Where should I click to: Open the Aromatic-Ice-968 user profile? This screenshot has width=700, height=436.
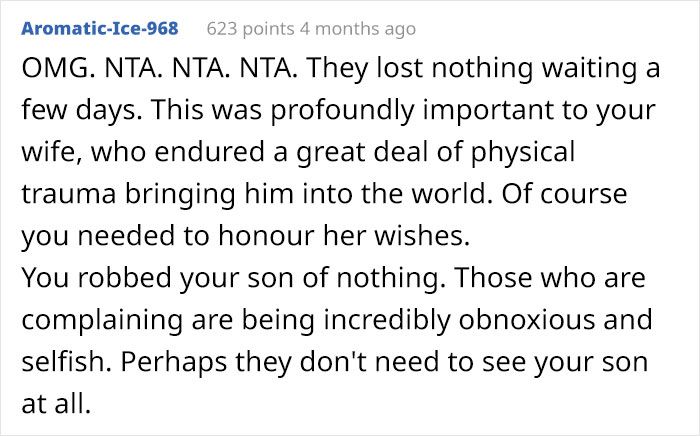pos(100,29)
